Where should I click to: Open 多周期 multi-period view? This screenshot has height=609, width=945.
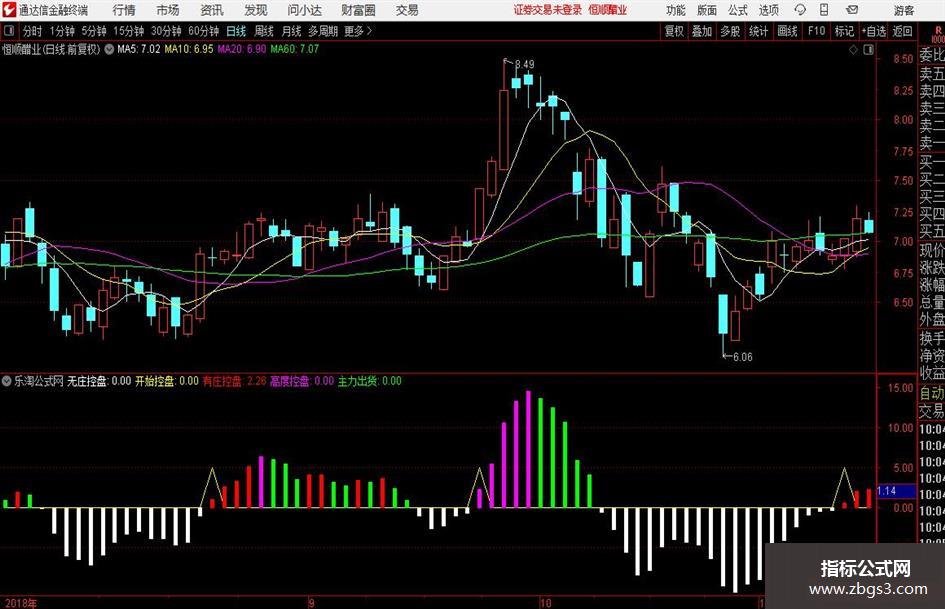323,31
